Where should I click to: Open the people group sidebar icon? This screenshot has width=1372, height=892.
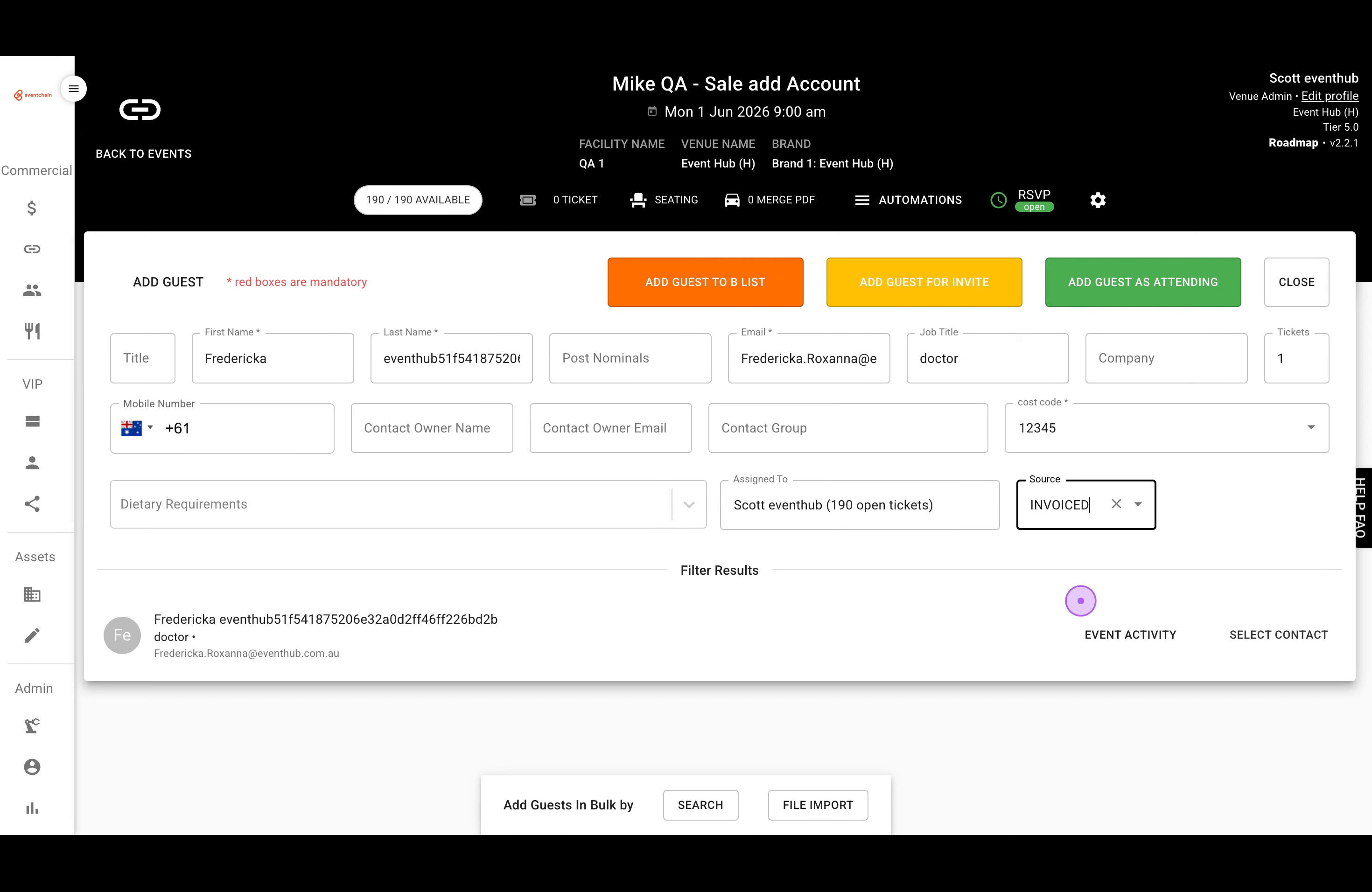click(x=32, y=291)
